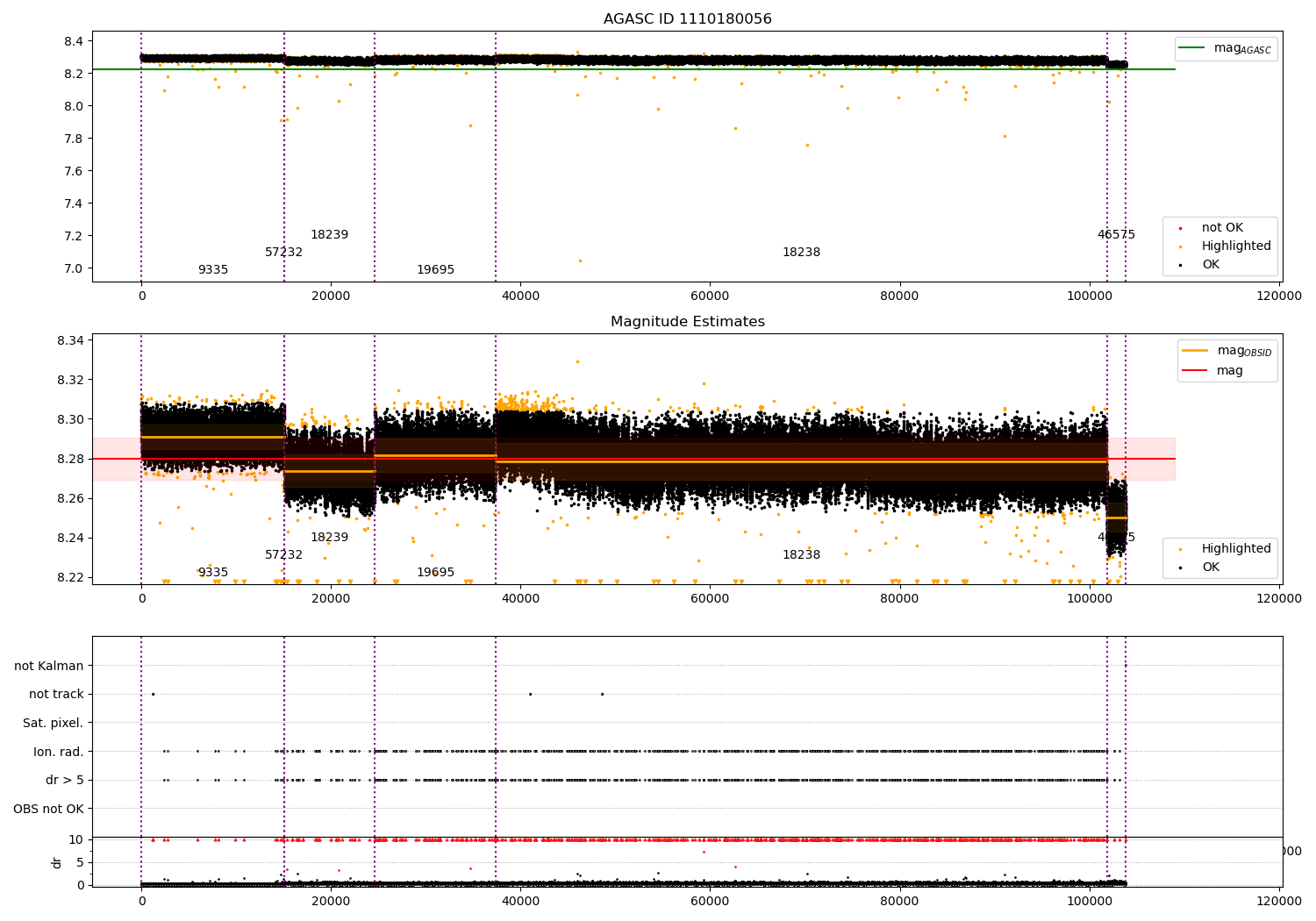The width and height of the screenshot is (1316, 921).
Task: Click the 8.28 y-axis tick label
Action: pos(70,459)
